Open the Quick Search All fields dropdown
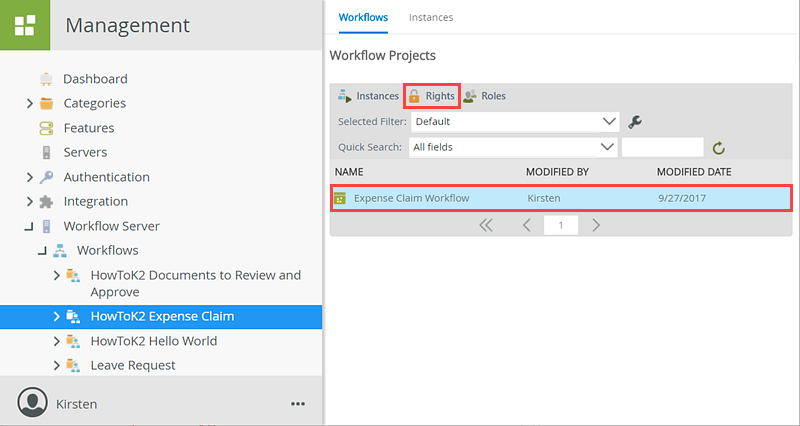 coord(513,147)
